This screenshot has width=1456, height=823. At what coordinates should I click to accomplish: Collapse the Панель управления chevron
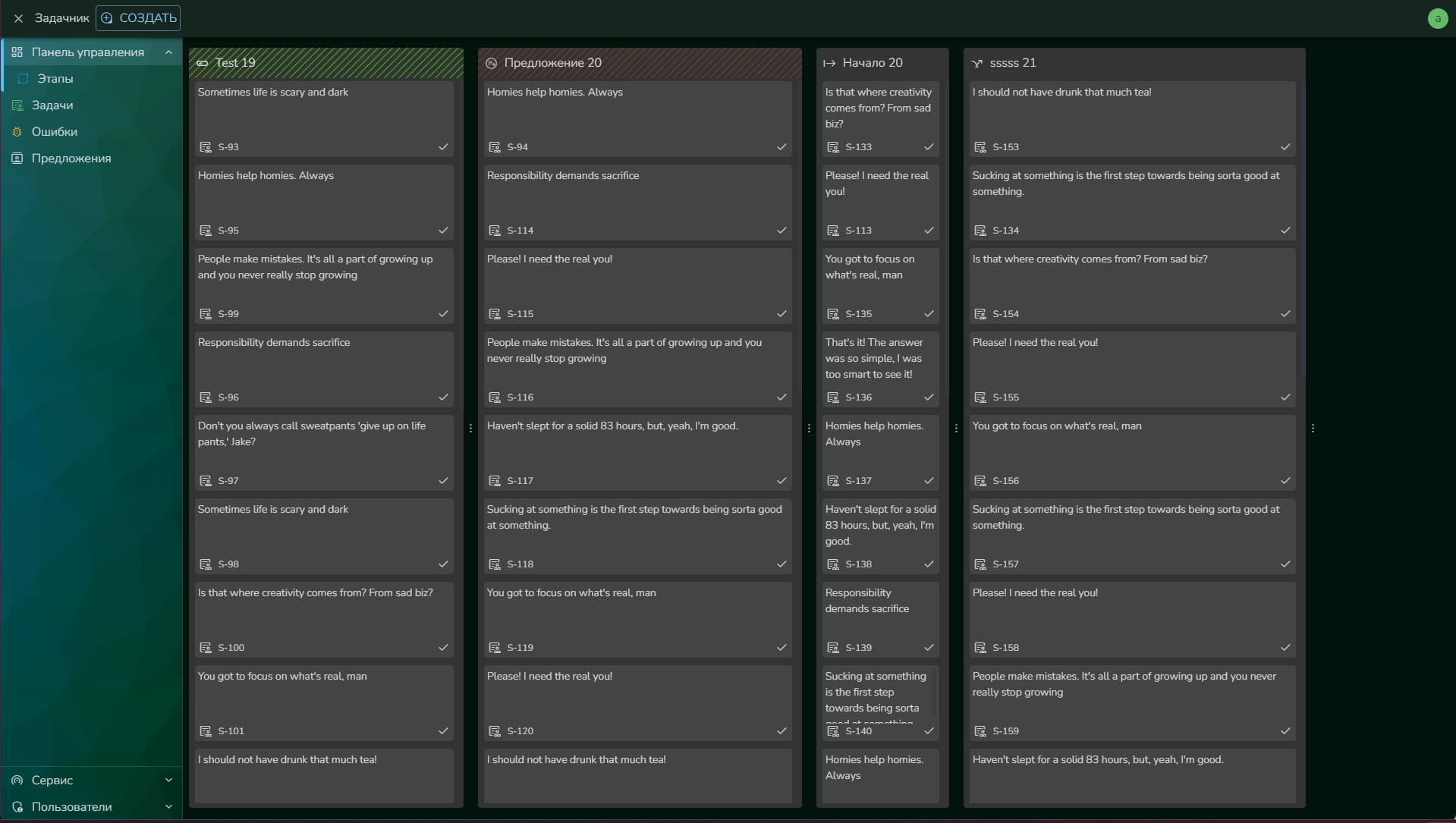point(168,52)
